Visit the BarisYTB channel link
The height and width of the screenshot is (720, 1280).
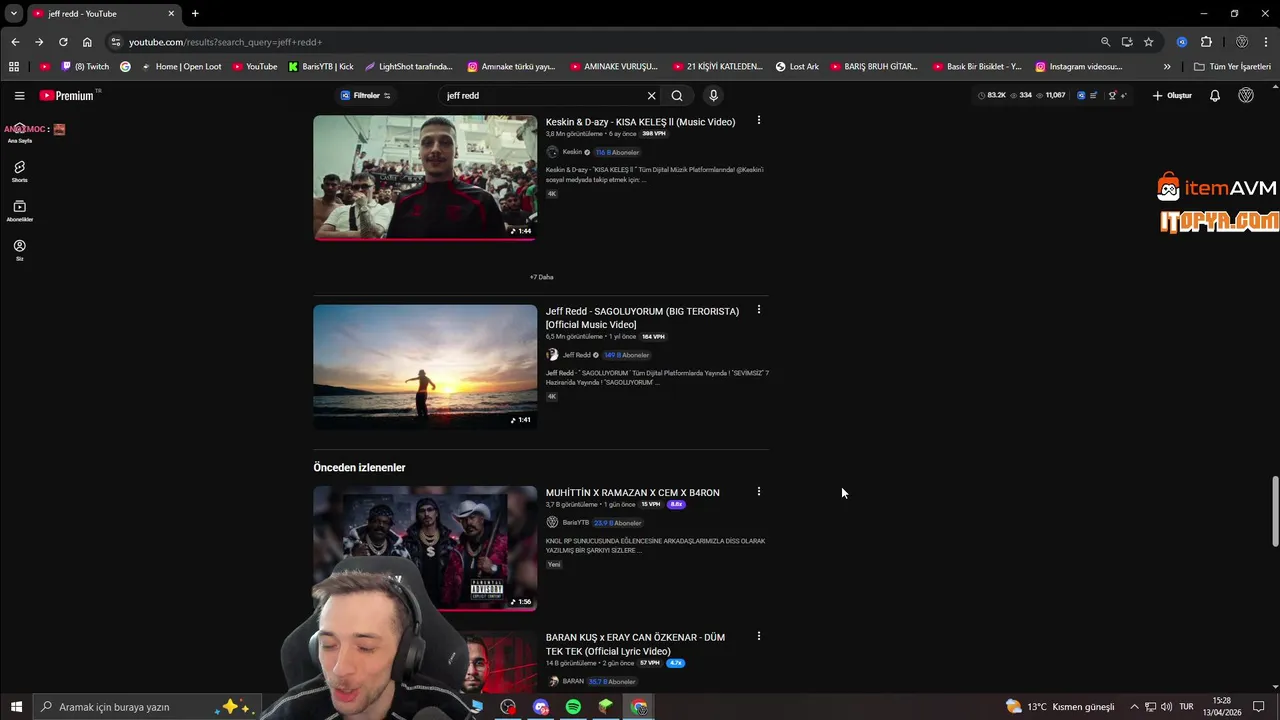tap(575, 523)
